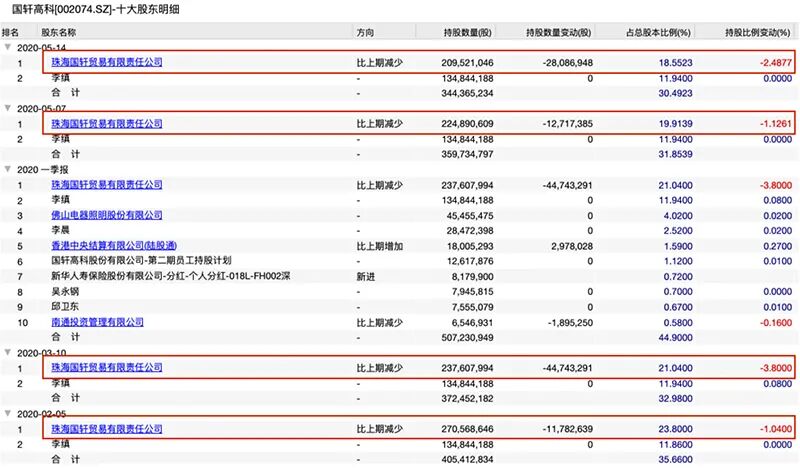Click title 国轩高科[002074.SZ]-十大股东明细
Screen dimensions: 800x468
(x=95, y=9)
